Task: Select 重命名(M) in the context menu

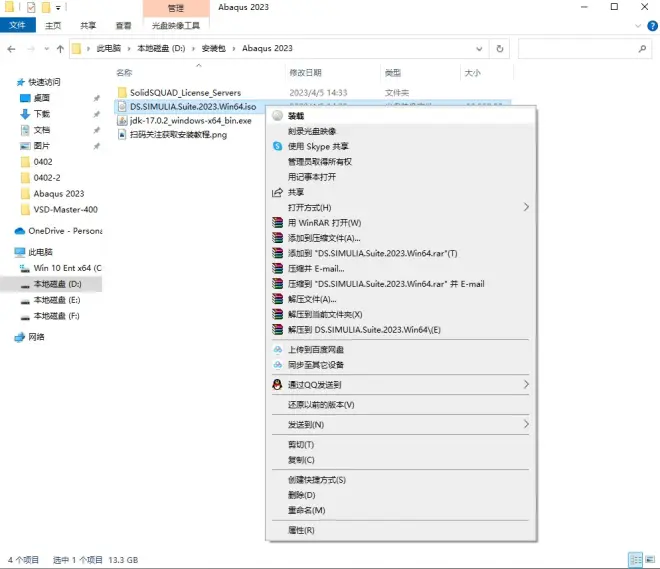Action: (x=306, y=510)
